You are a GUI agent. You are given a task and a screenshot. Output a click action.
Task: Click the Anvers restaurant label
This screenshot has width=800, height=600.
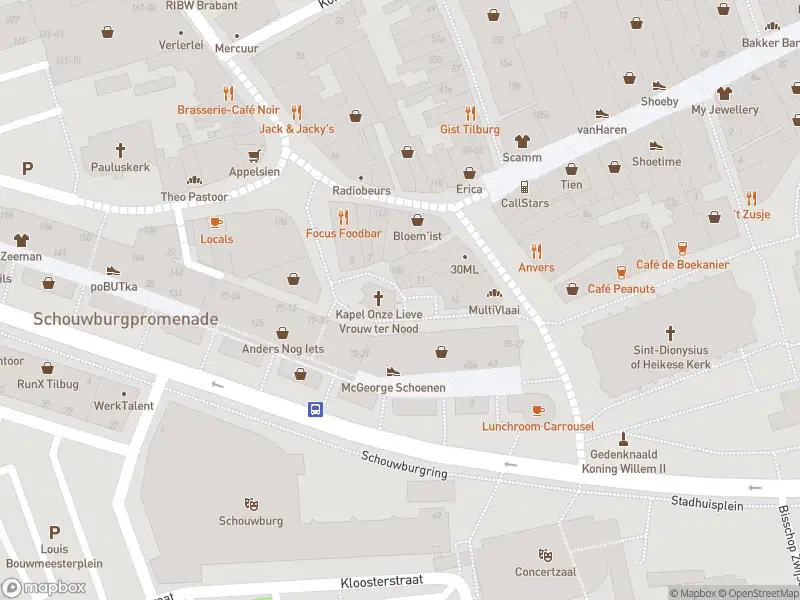point(536,267)
